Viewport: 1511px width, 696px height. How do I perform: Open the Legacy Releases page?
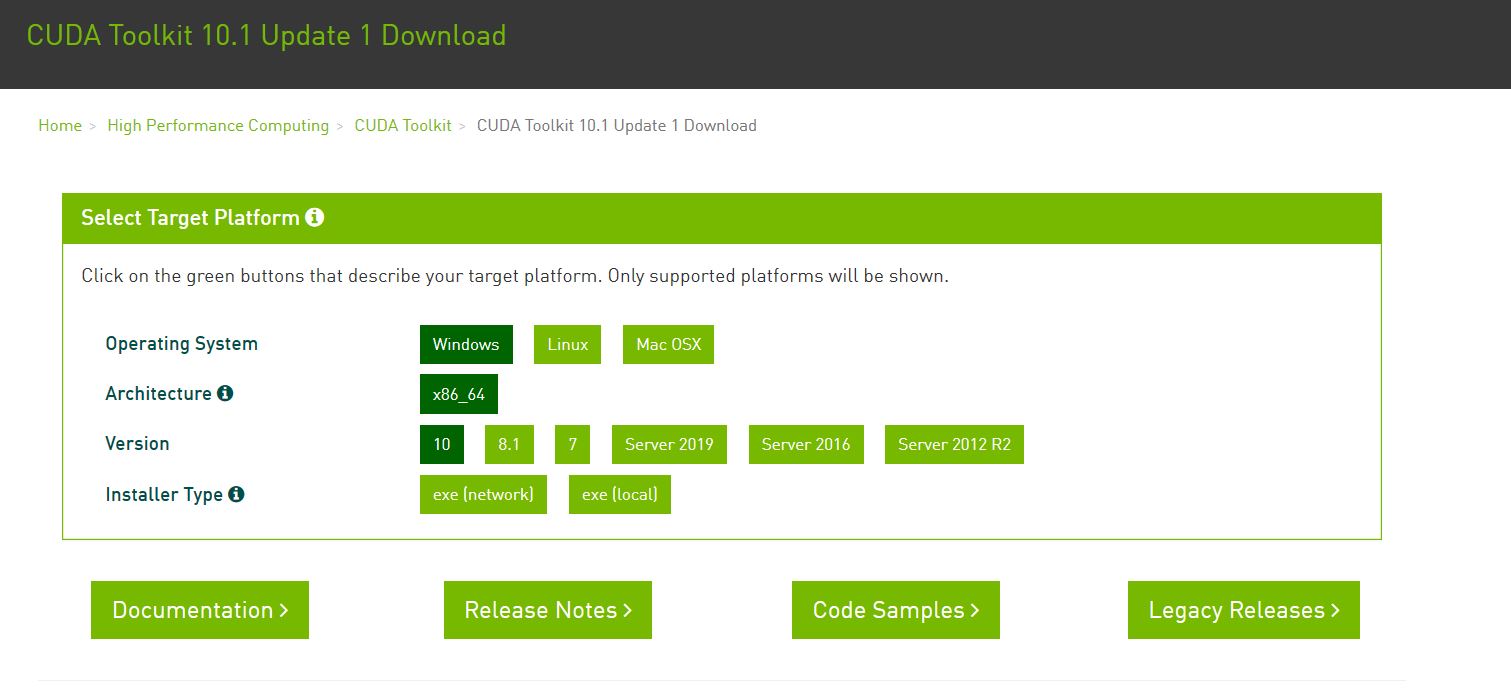click(x=1244, y=610)
